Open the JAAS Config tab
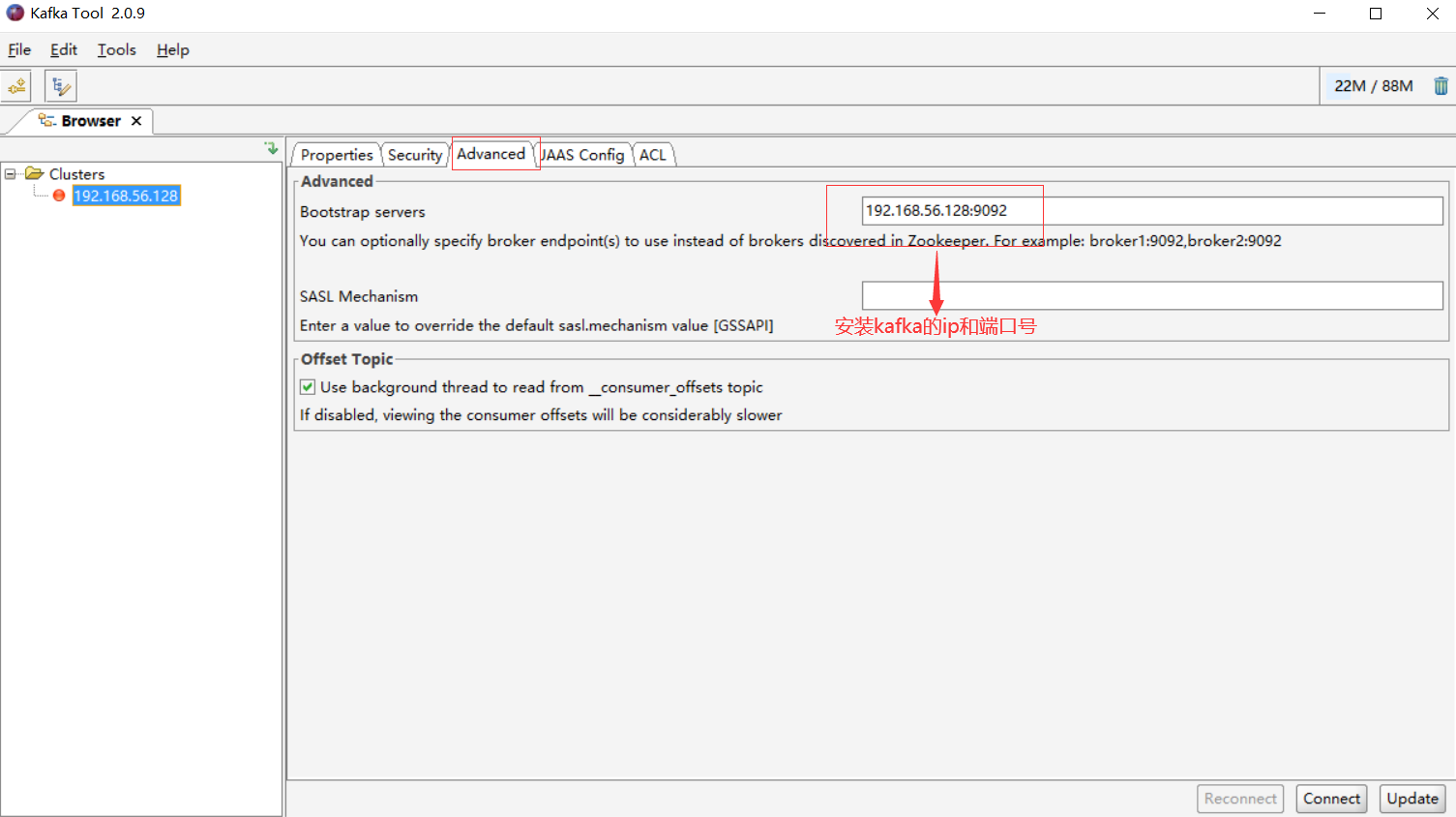 pyautogui.click(x=582, y=155)
